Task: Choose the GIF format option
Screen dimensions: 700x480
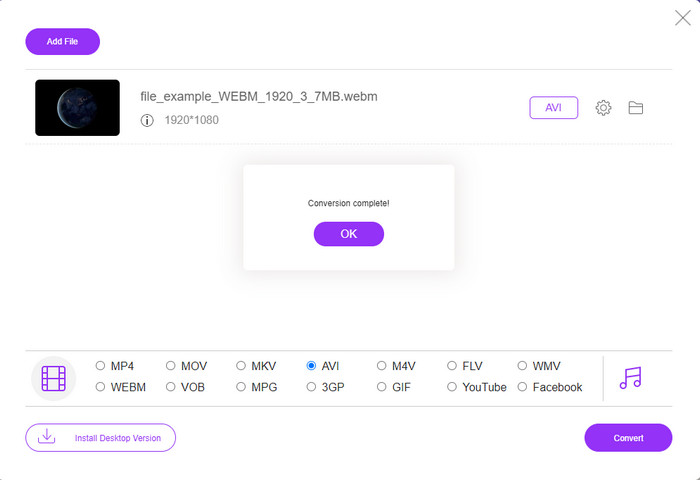Action: tap(382, 387)
